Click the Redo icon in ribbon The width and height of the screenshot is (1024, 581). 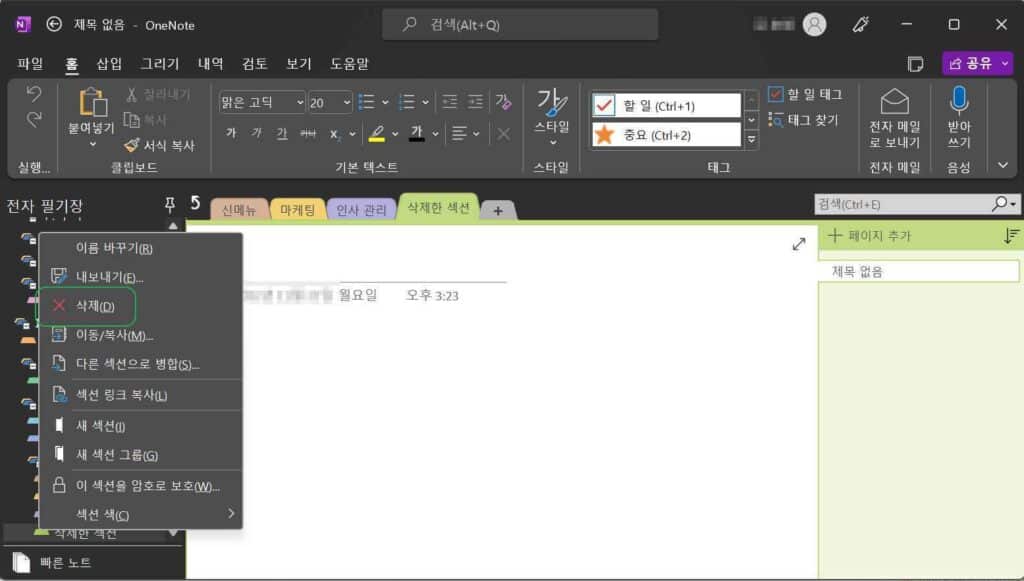(34, 119)
